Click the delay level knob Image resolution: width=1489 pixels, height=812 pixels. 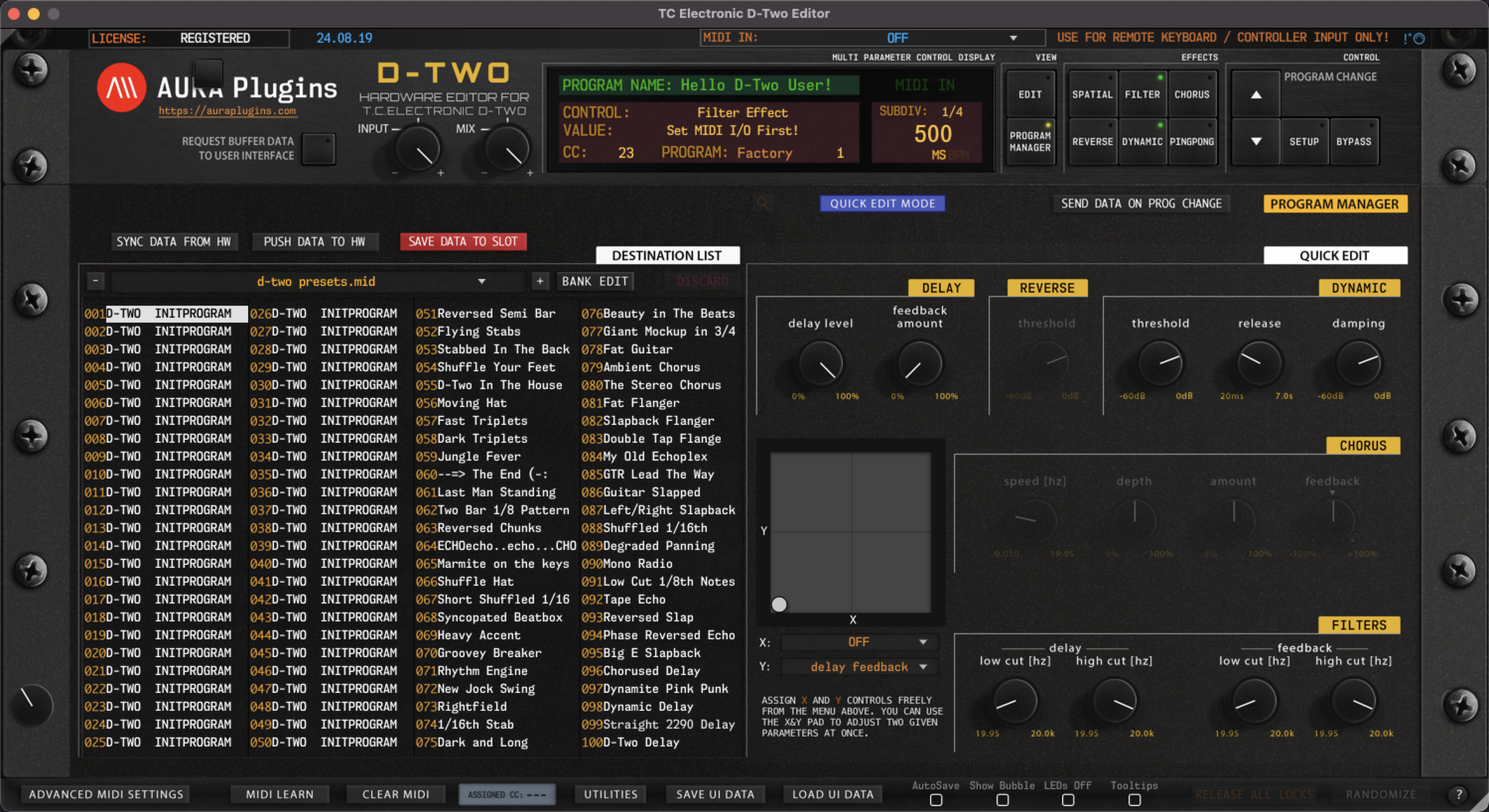pos(821,364)
